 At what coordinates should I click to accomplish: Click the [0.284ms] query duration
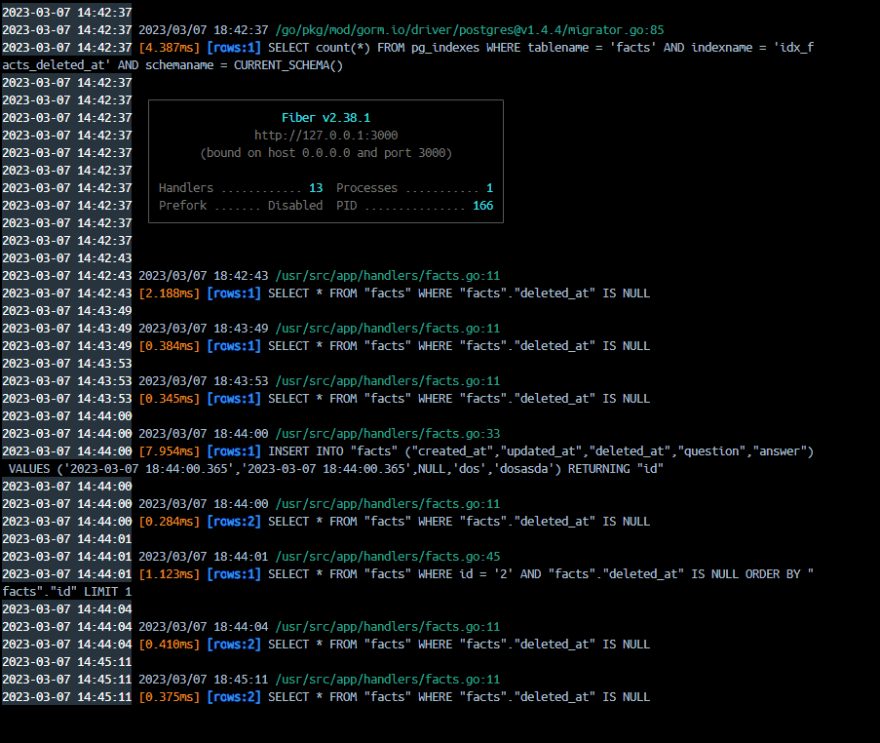pos(169,521)
